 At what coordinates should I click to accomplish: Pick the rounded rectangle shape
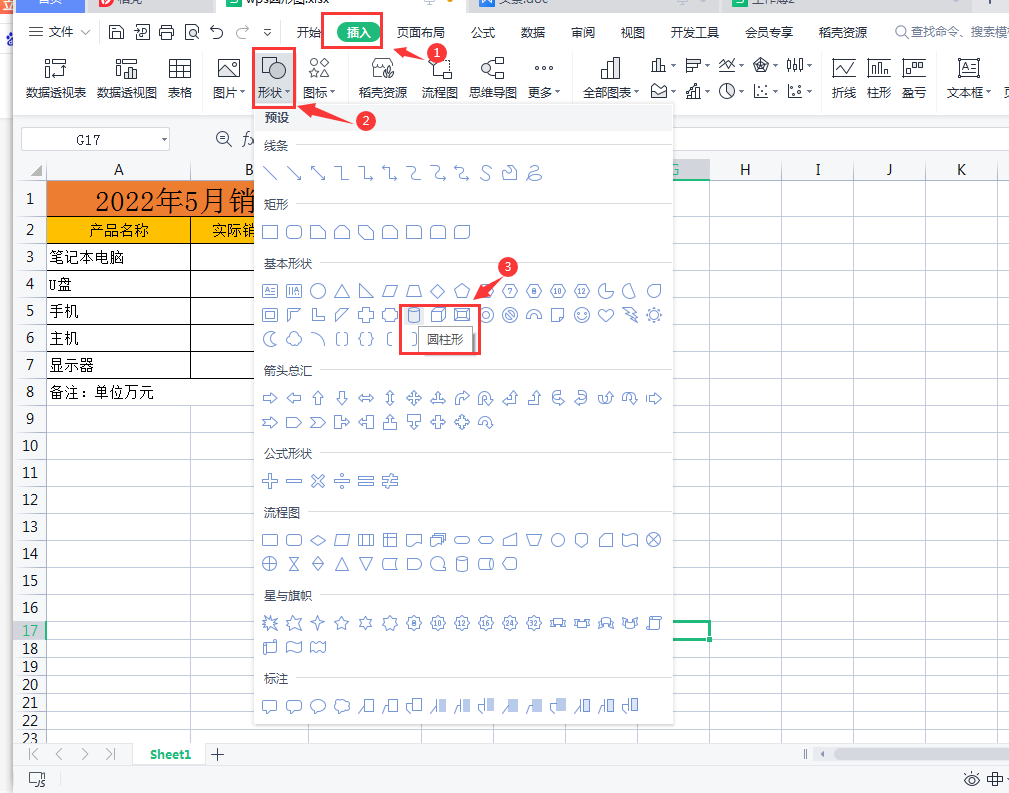(294, 232)
